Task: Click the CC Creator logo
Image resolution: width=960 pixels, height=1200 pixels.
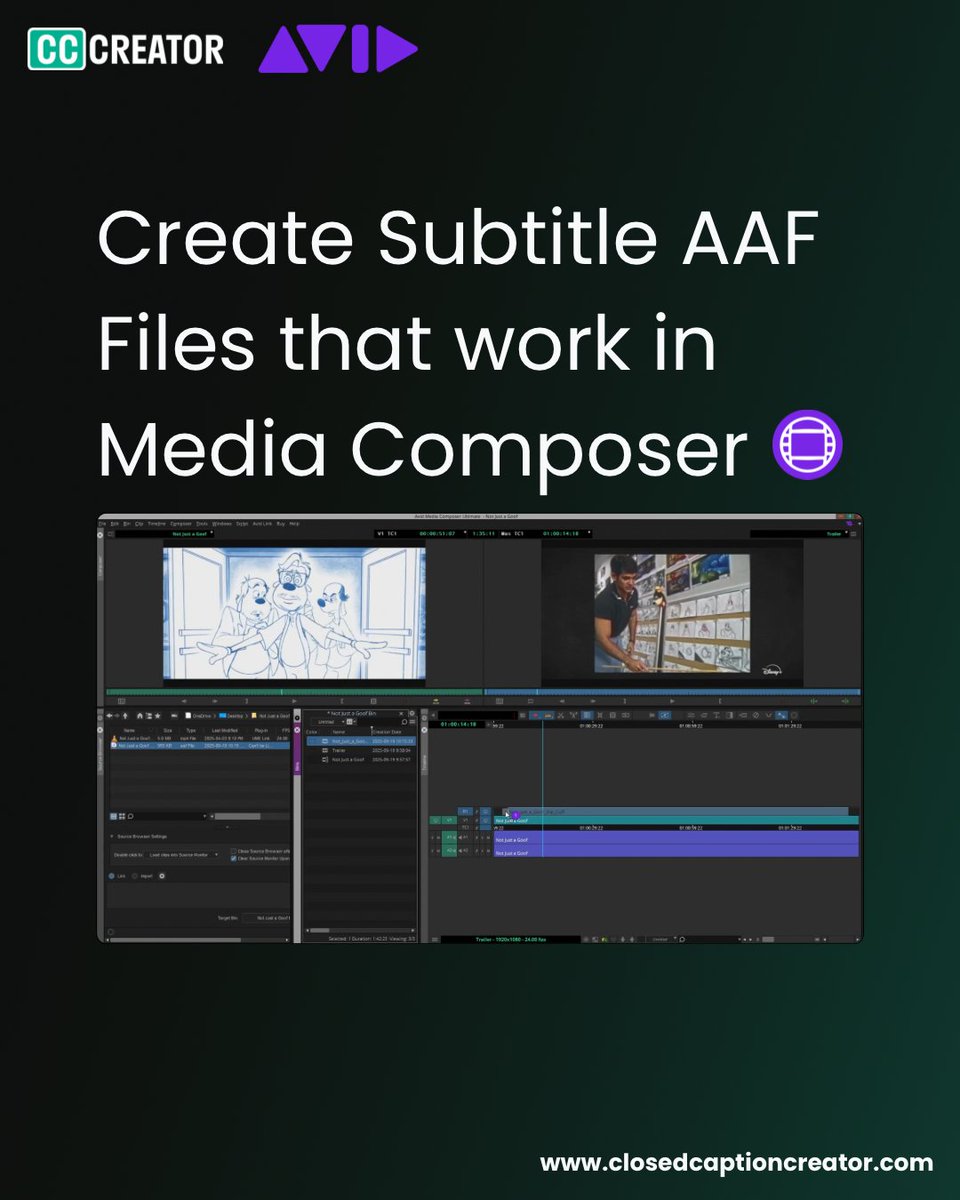Action: coord(126,49)
